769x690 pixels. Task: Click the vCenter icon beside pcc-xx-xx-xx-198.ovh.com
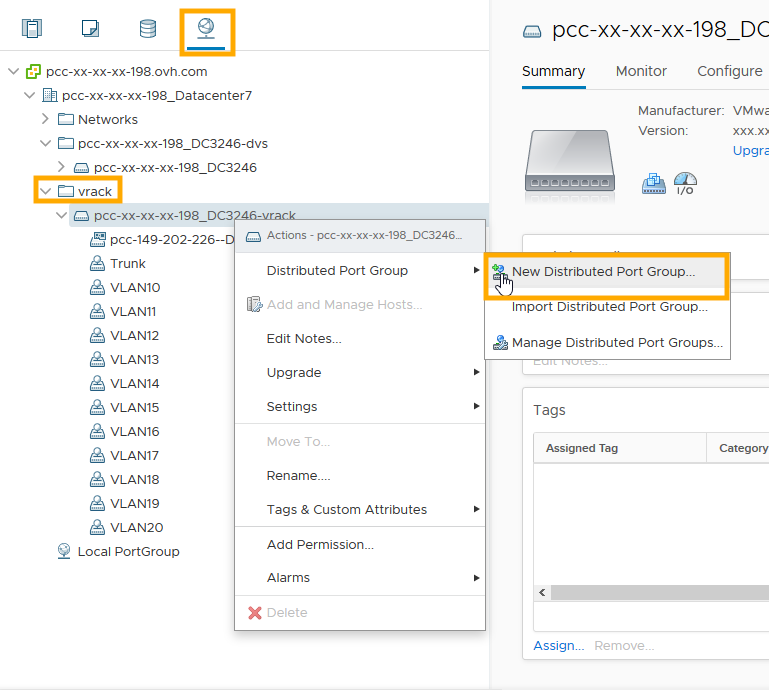(33, 72)
